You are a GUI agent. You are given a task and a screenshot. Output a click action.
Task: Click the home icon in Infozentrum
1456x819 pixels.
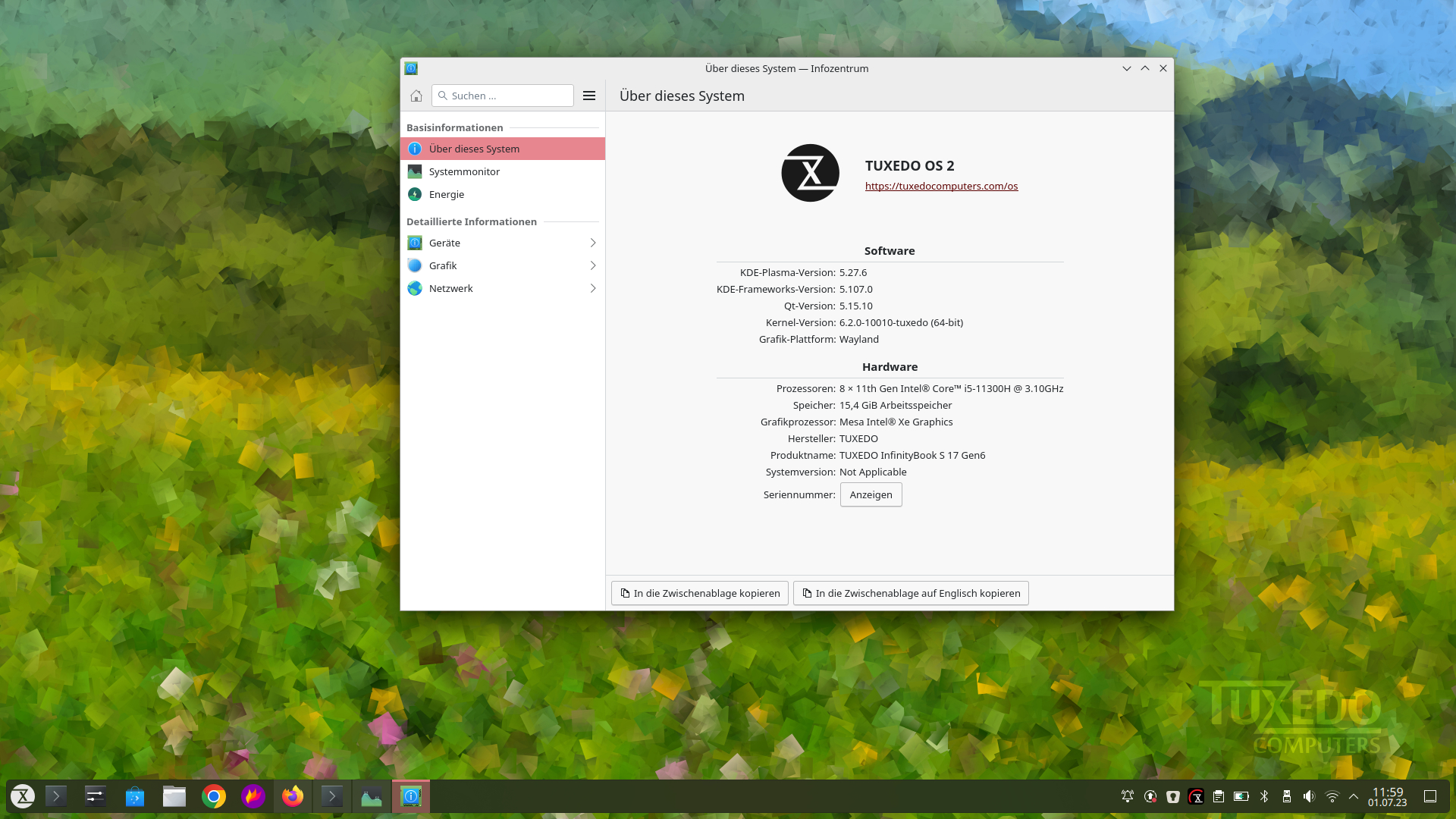pos(416,96)
